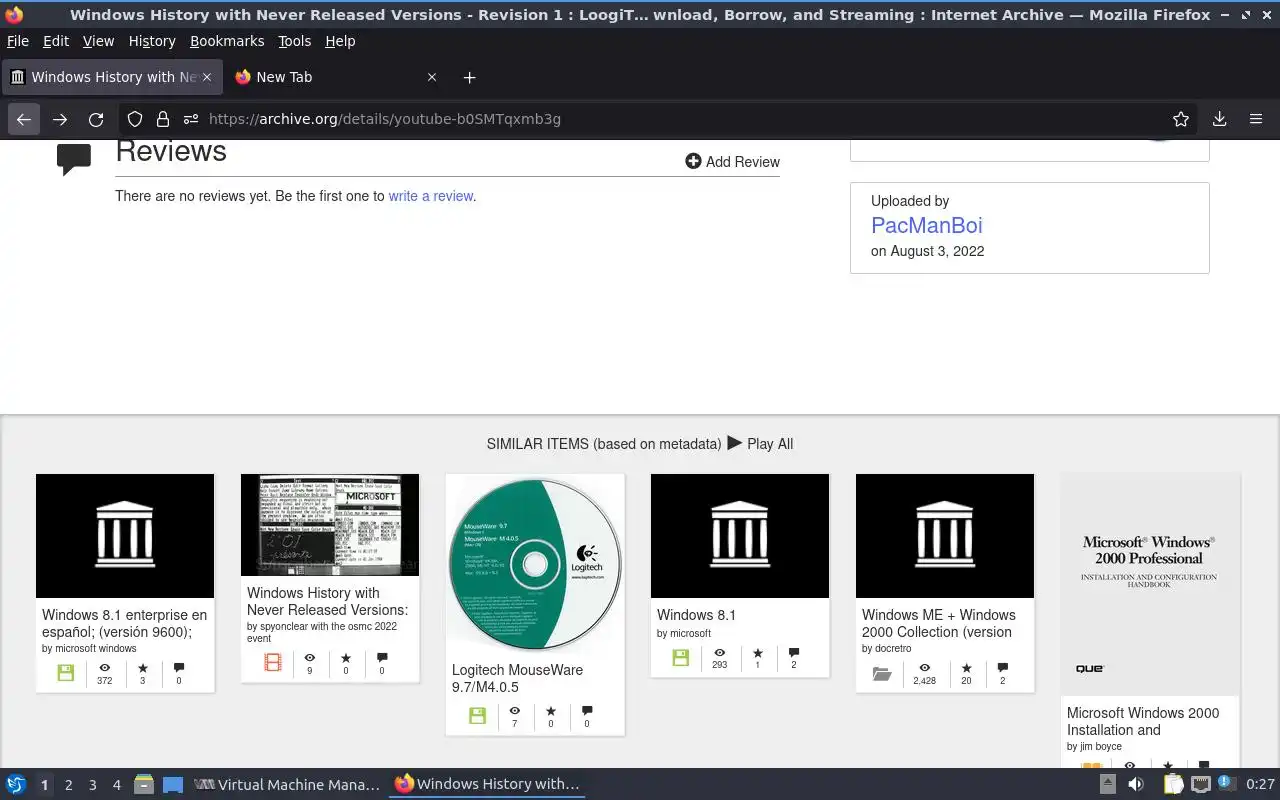The height and width of the screenshot is (800, 1280).
Task: Click the Windows 2000 Professional book cover
Action: click(x=1150, y=585)
